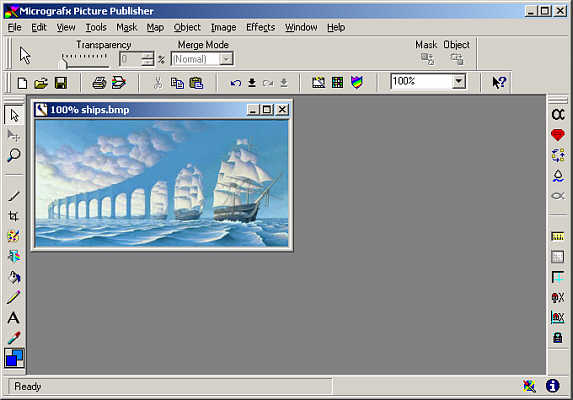The width and height of the screenshot is (573, 400).
Task: Expand the 100% zoom dropdown
Action: coord(459,81)
